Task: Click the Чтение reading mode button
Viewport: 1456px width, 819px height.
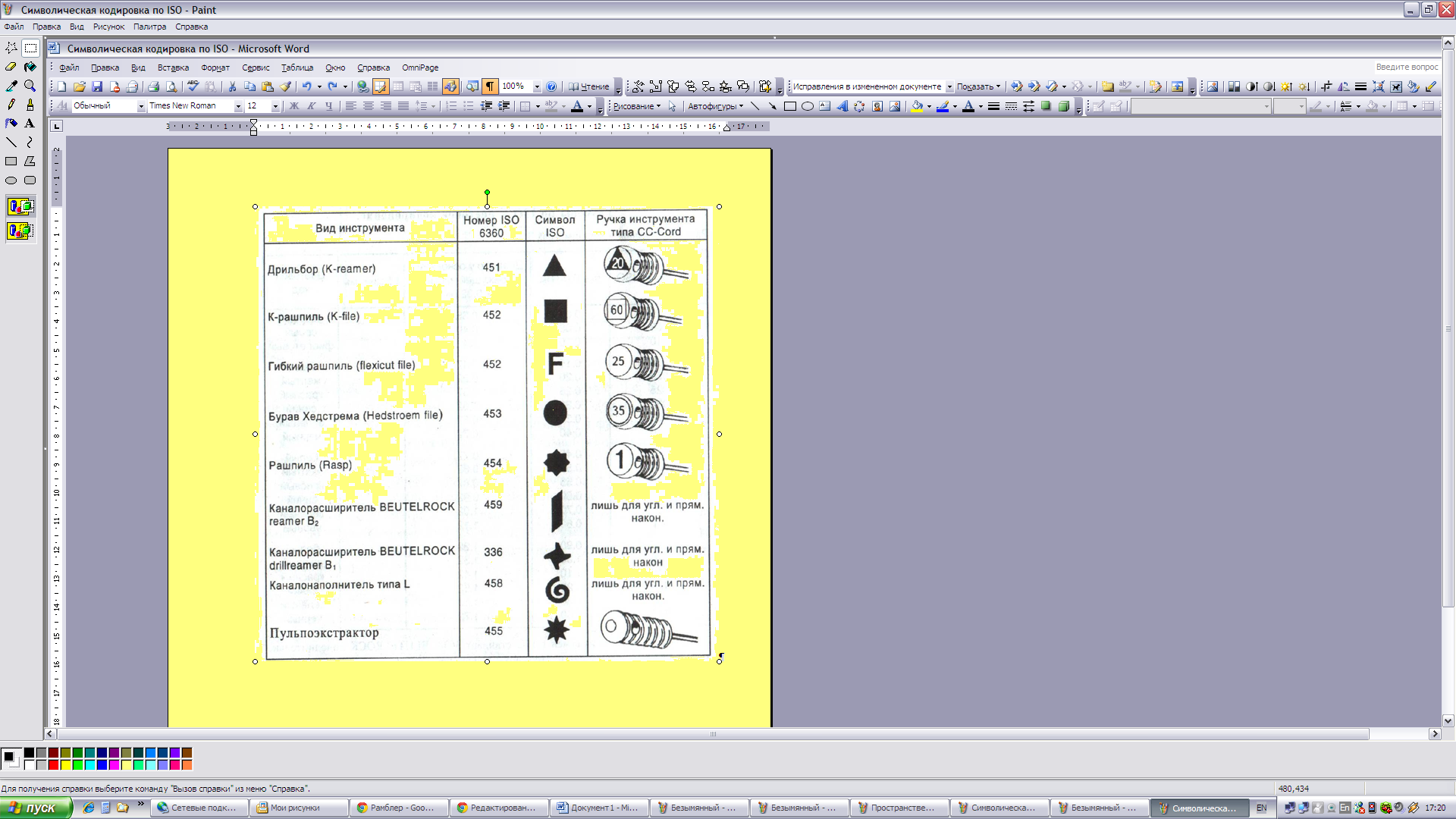Action: pyautogui.click(x=589, y=86)
